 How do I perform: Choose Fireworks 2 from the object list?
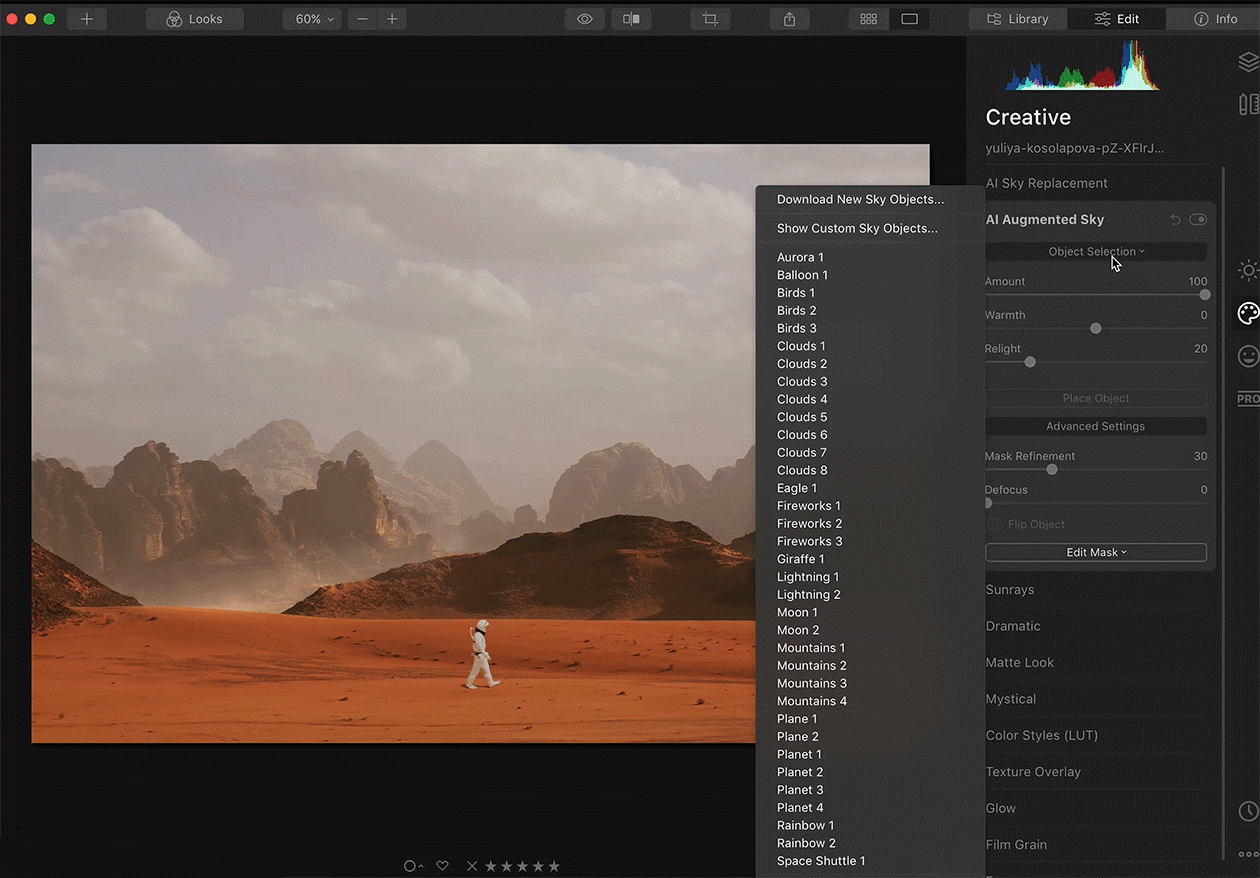coord(809,524)
